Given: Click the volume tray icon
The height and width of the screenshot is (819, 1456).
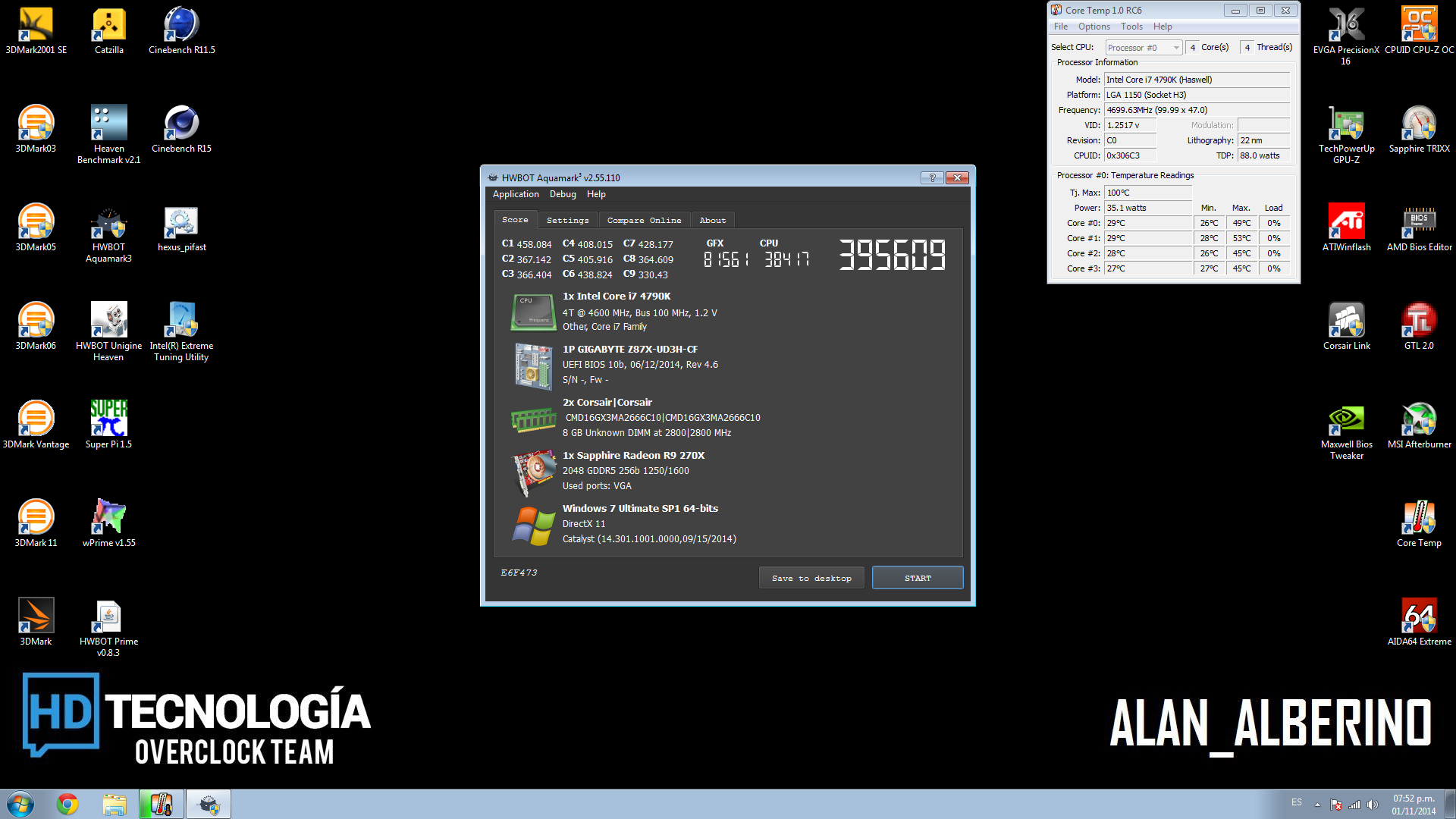Looking at the screenshot, I should pos(1372,805).
